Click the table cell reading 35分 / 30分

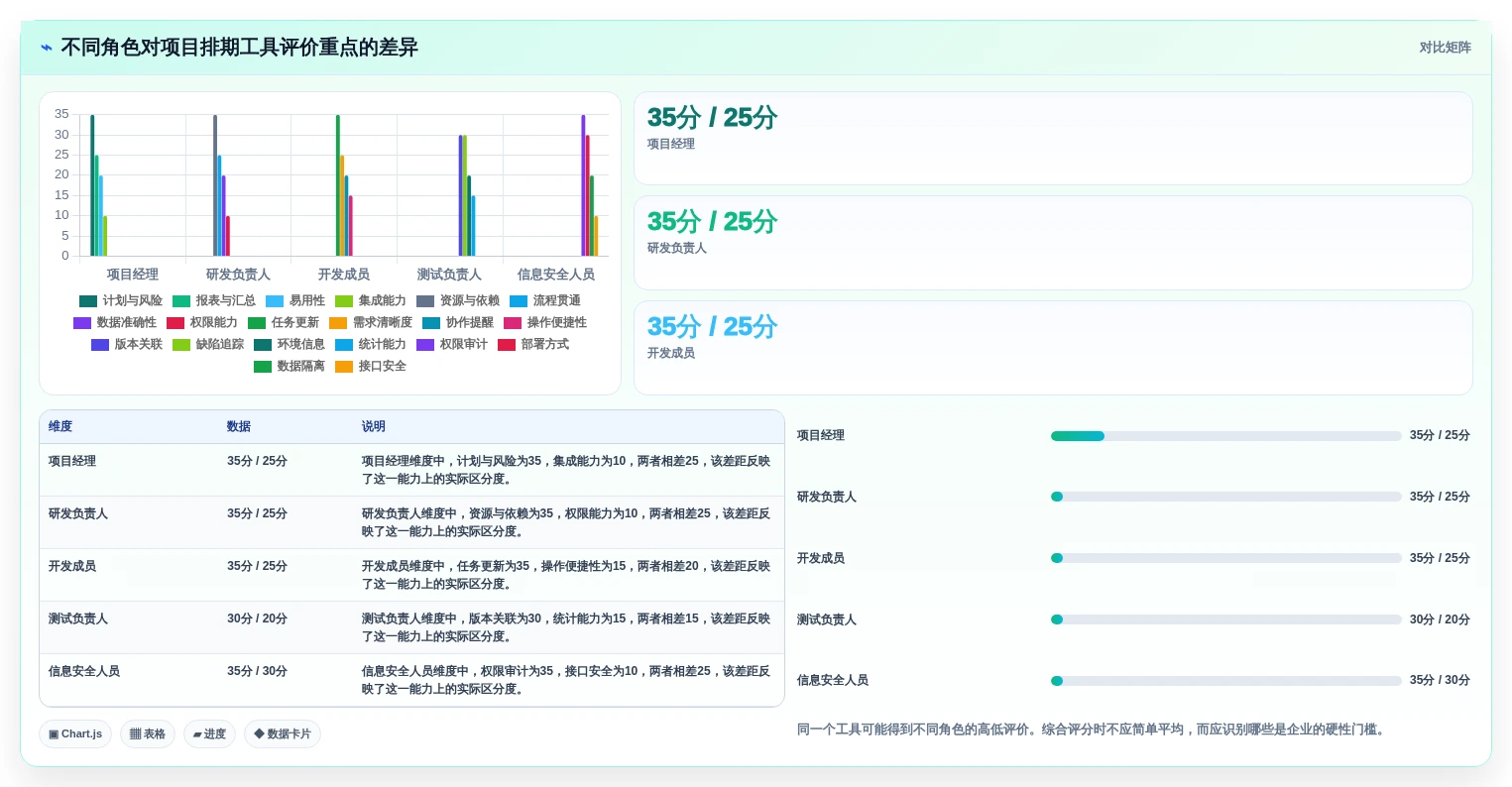point(257,672)
